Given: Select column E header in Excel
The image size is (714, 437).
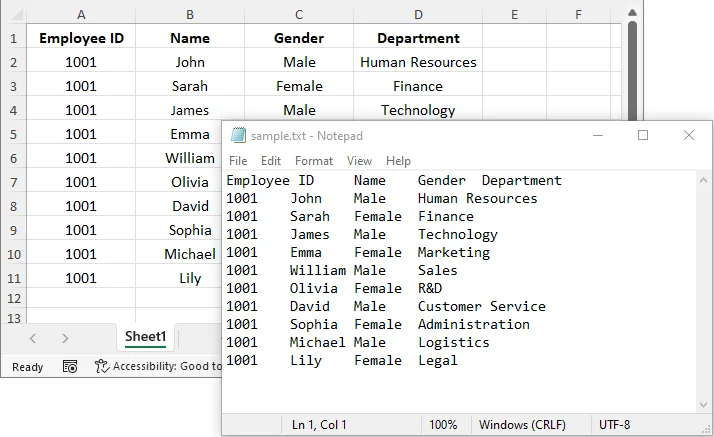Looking at the screenshot, I should [515, 15].
